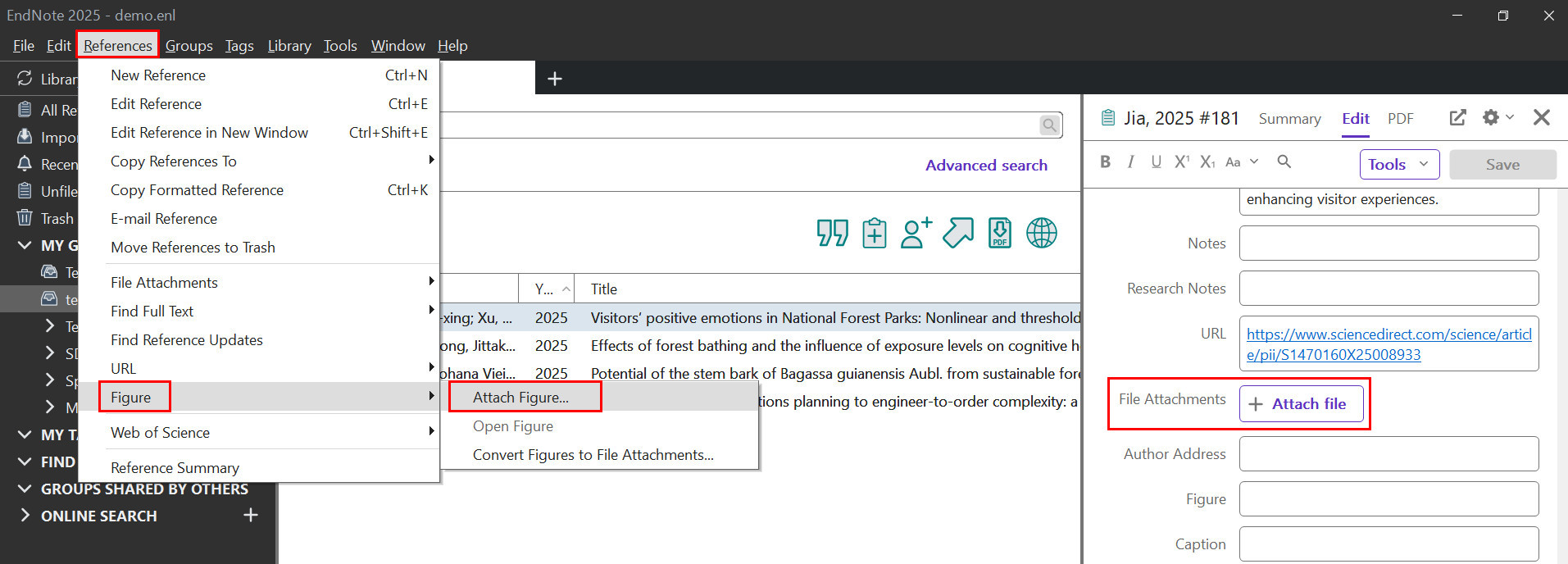The image size is (1568, 564).
Task: Click the Share Library person-plus icon
Action: pos(916,233)
